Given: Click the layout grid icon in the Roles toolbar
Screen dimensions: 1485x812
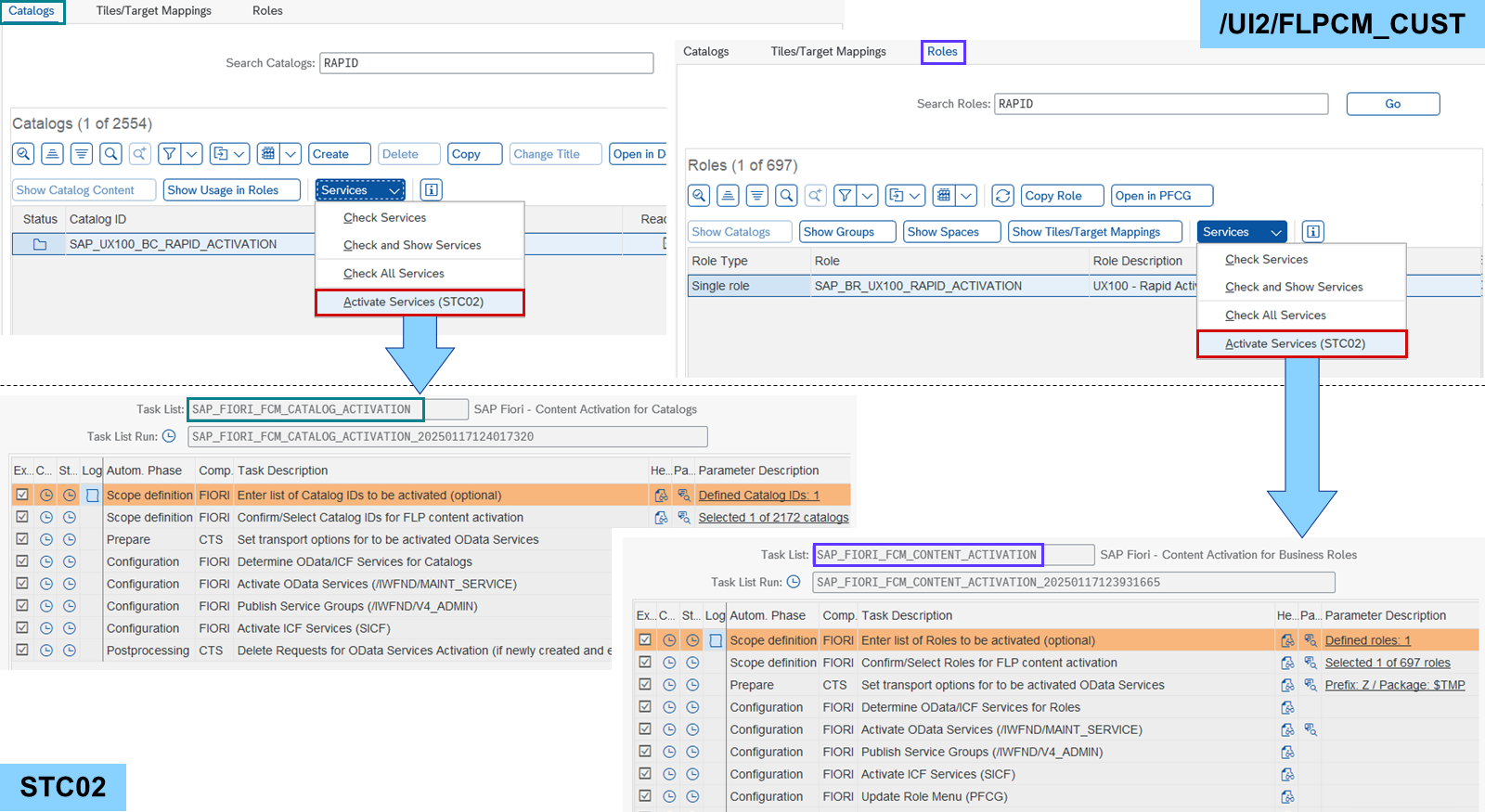Looking at the screenshot, I should (x=944, y=196).
